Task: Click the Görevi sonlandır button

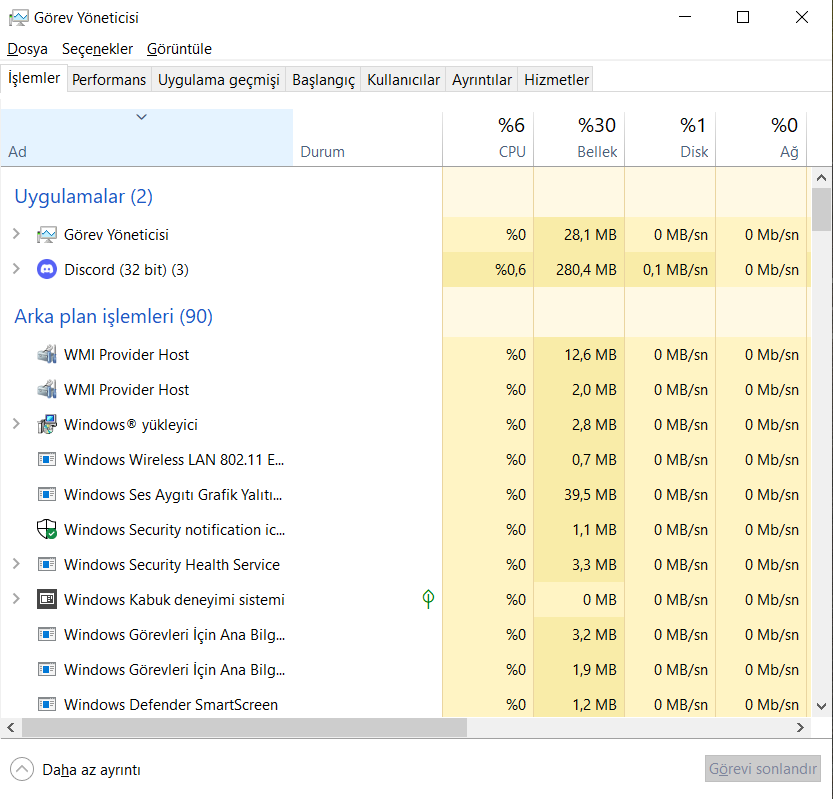Action: point(762,769)
